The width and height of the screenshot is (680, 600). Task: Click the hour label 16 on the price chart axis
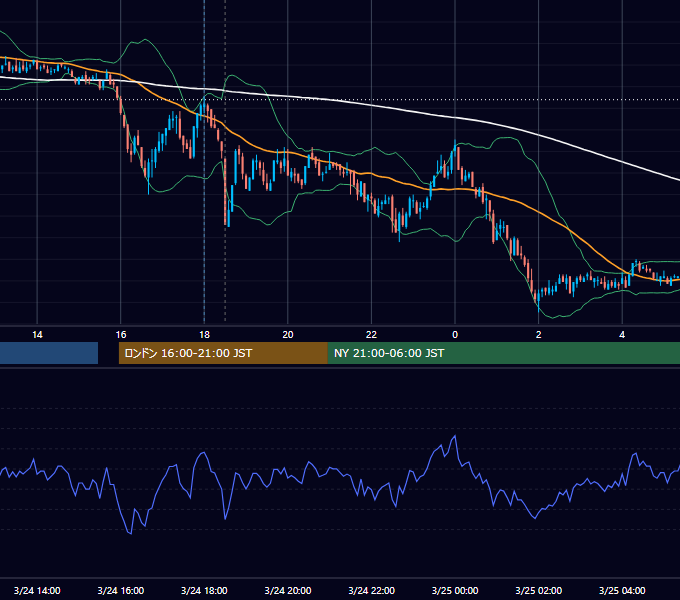(121, 335)
